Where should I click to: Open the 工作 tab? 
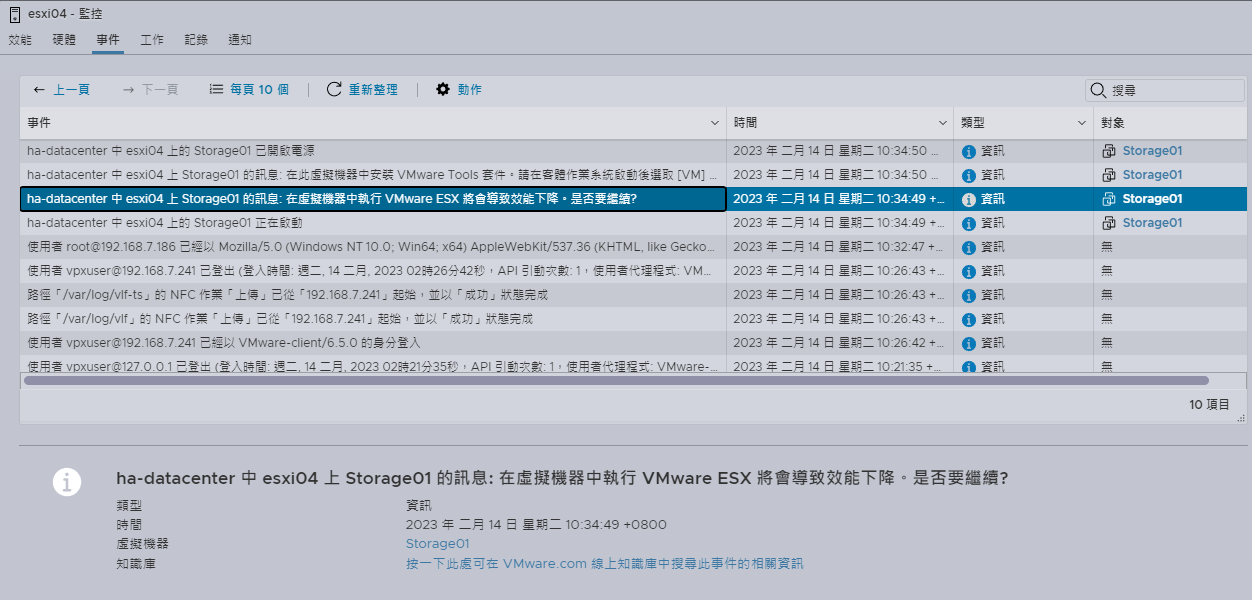pos(152,40)
